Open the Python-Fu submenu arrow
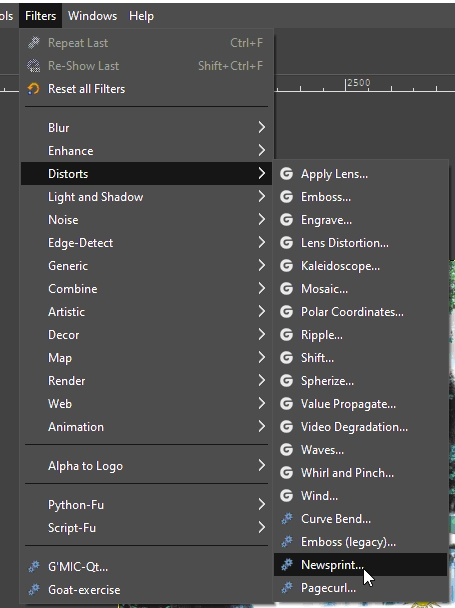Image resolution: width=455 pixels, height=608 pixels. coord(262,504)
